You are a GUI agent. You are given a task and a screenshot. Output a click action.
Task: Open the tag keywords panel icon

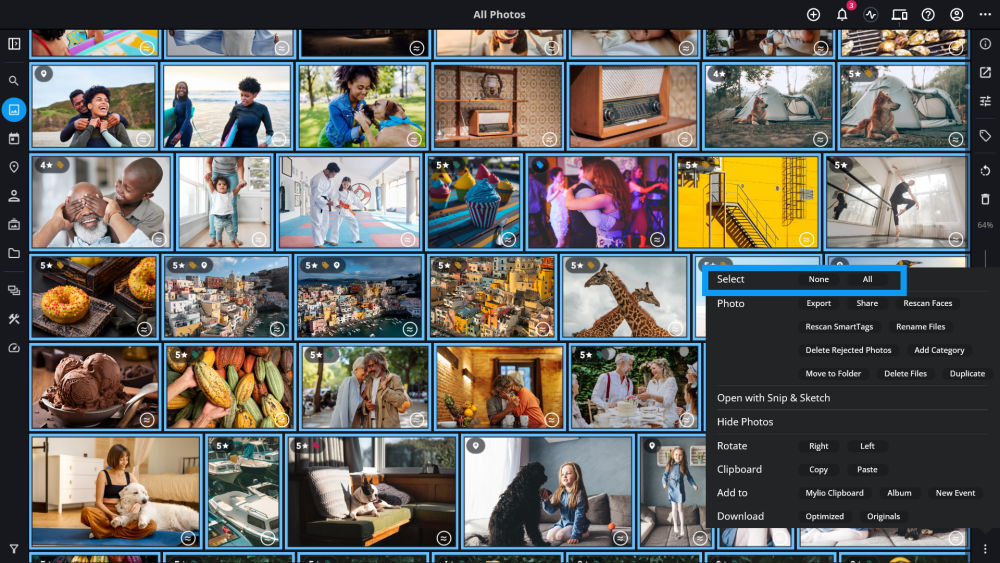985,136
